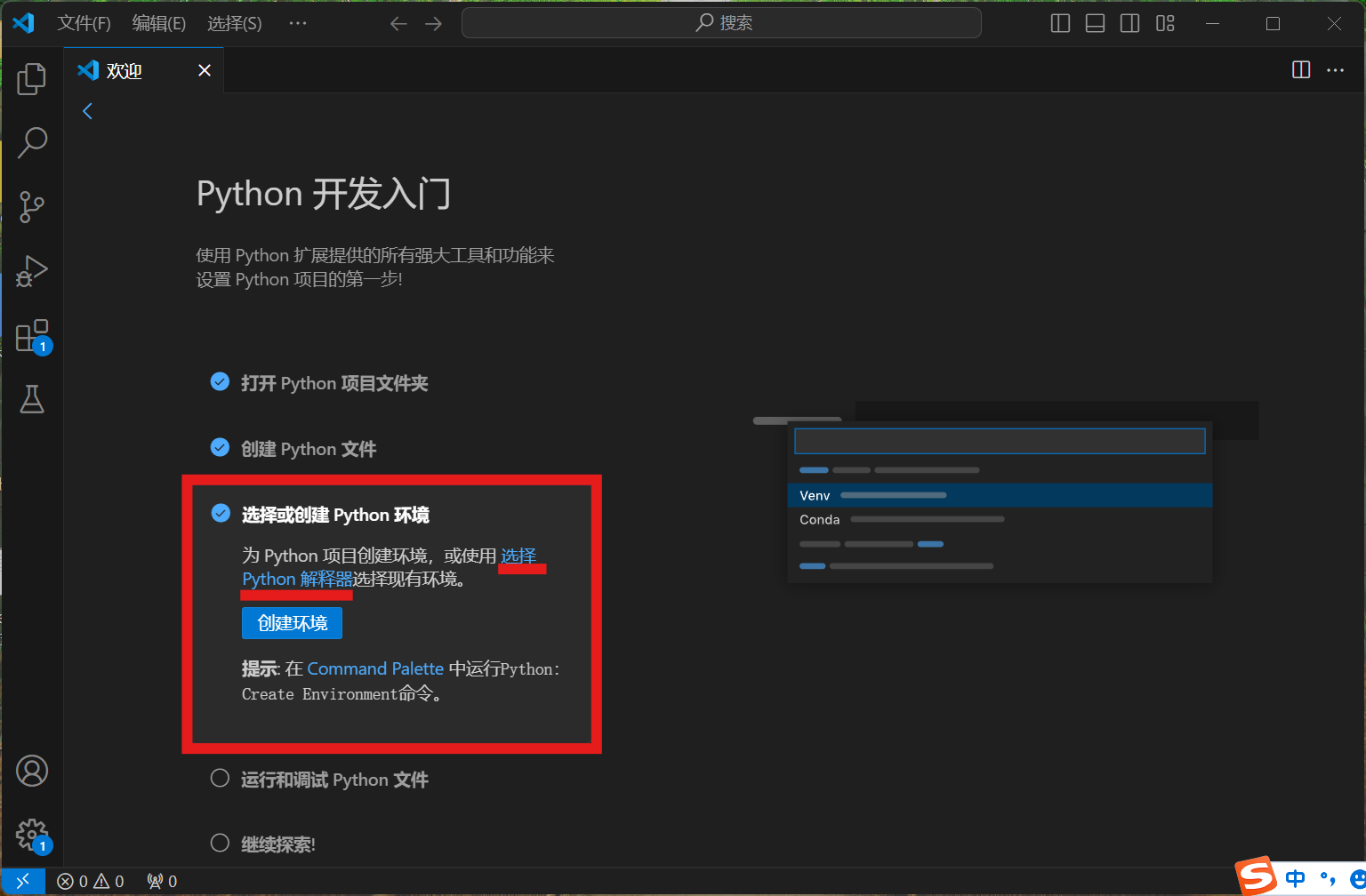The image size is (1366, 896).
Task: Click the ports forwarded status item
Action: coord(162,881)
